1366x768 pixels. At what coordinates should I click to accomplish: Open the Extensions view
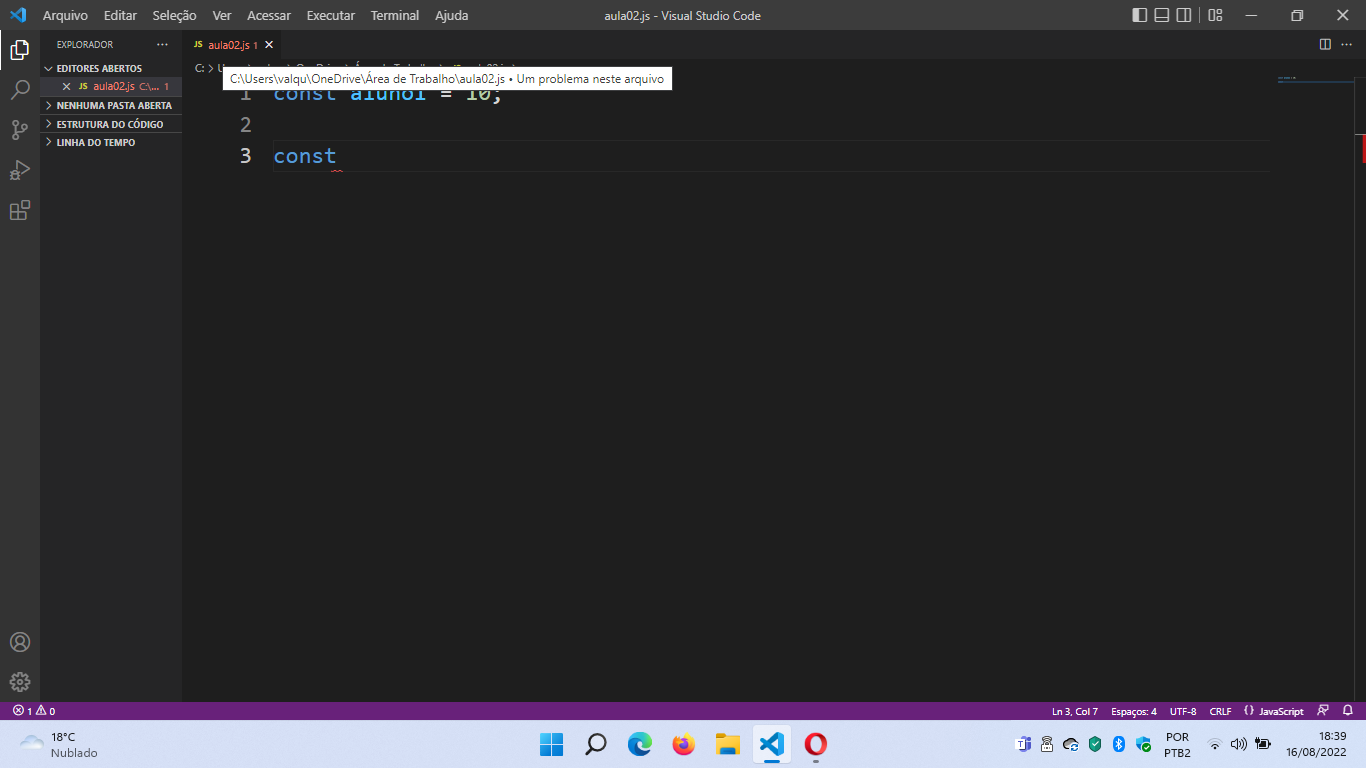coord(20,210)
